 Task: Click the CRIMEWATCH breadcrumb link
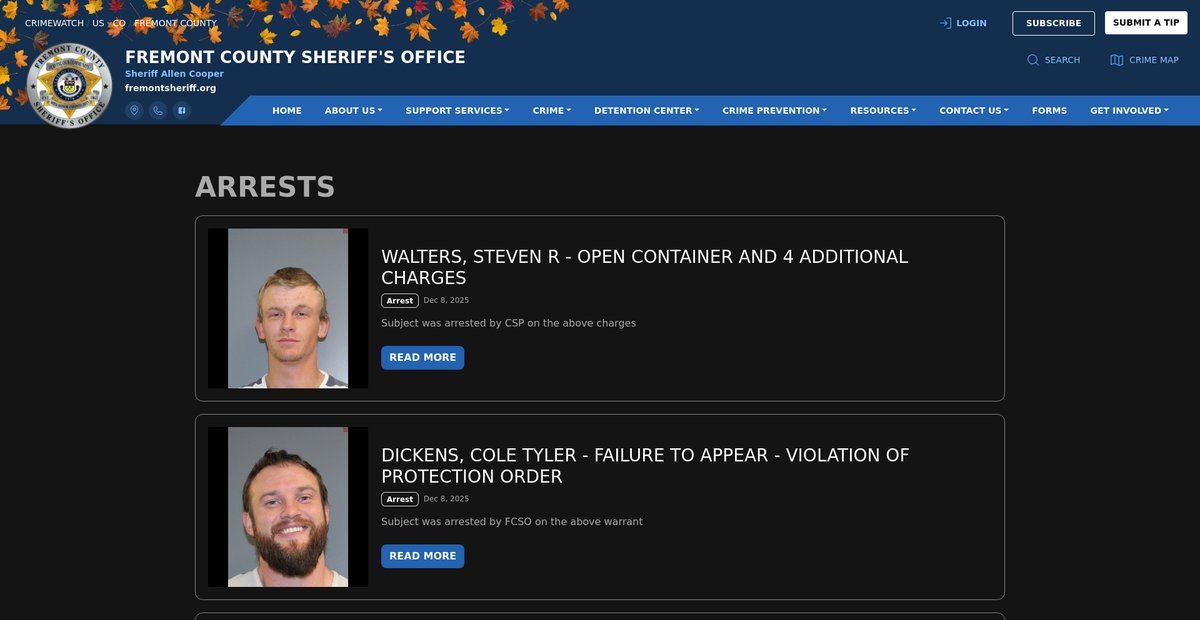[54, 23]
